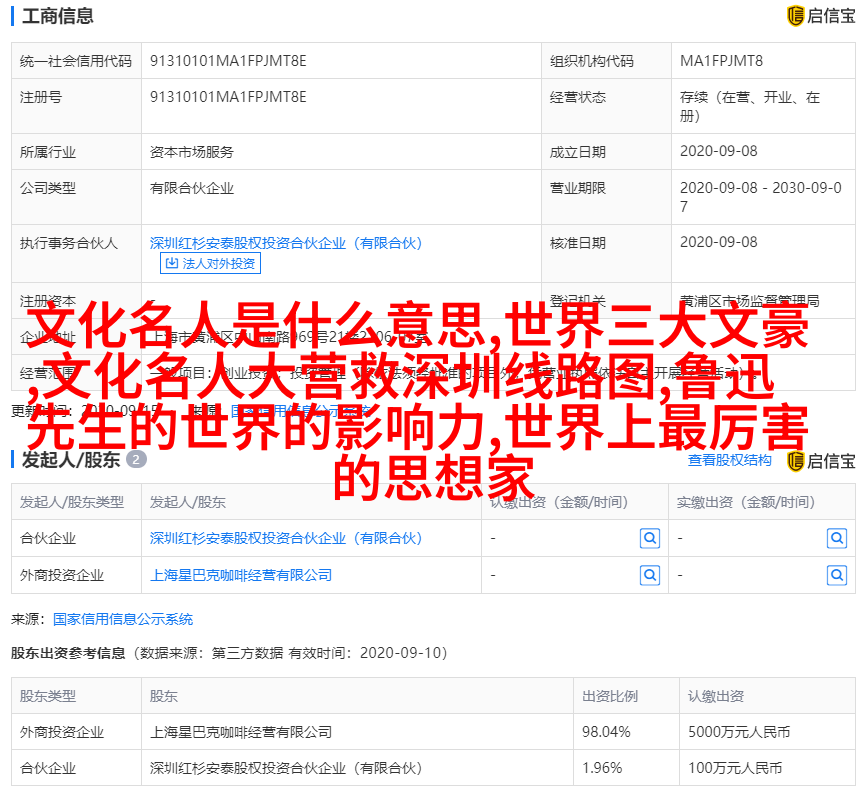Select 营业期限 value 2020-09-08 - 2030-09-07
The width and height of the screenshot is (867, 790).
click(x=761, y=197)
